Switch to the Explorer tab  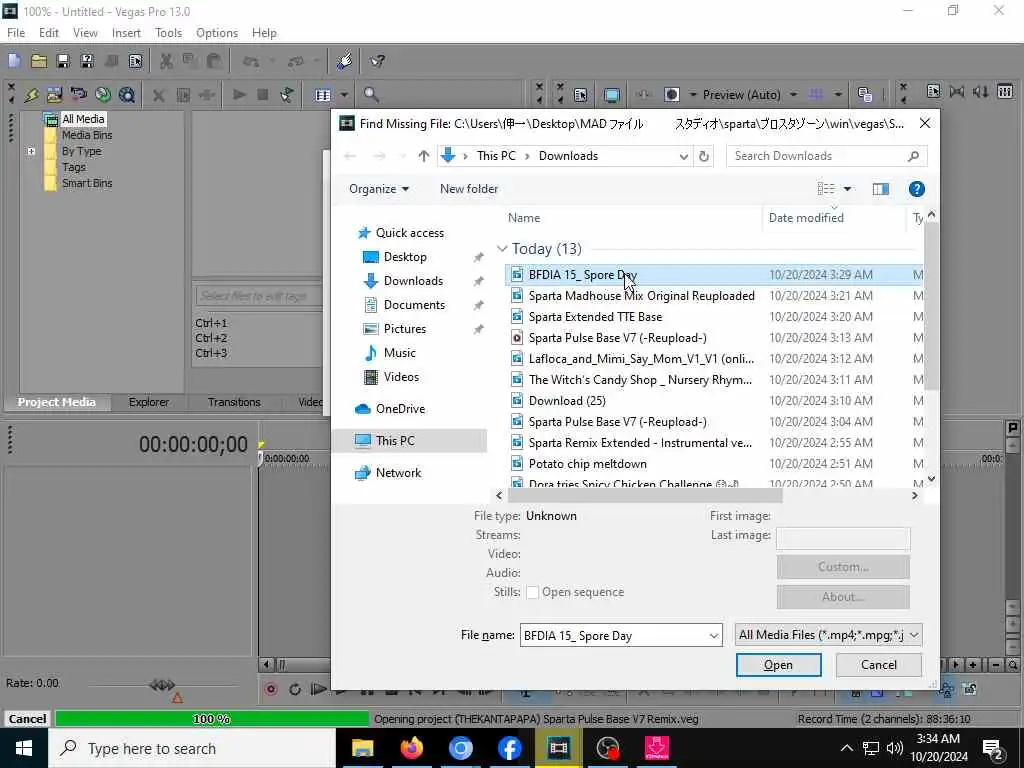click(x=148, y=402)
